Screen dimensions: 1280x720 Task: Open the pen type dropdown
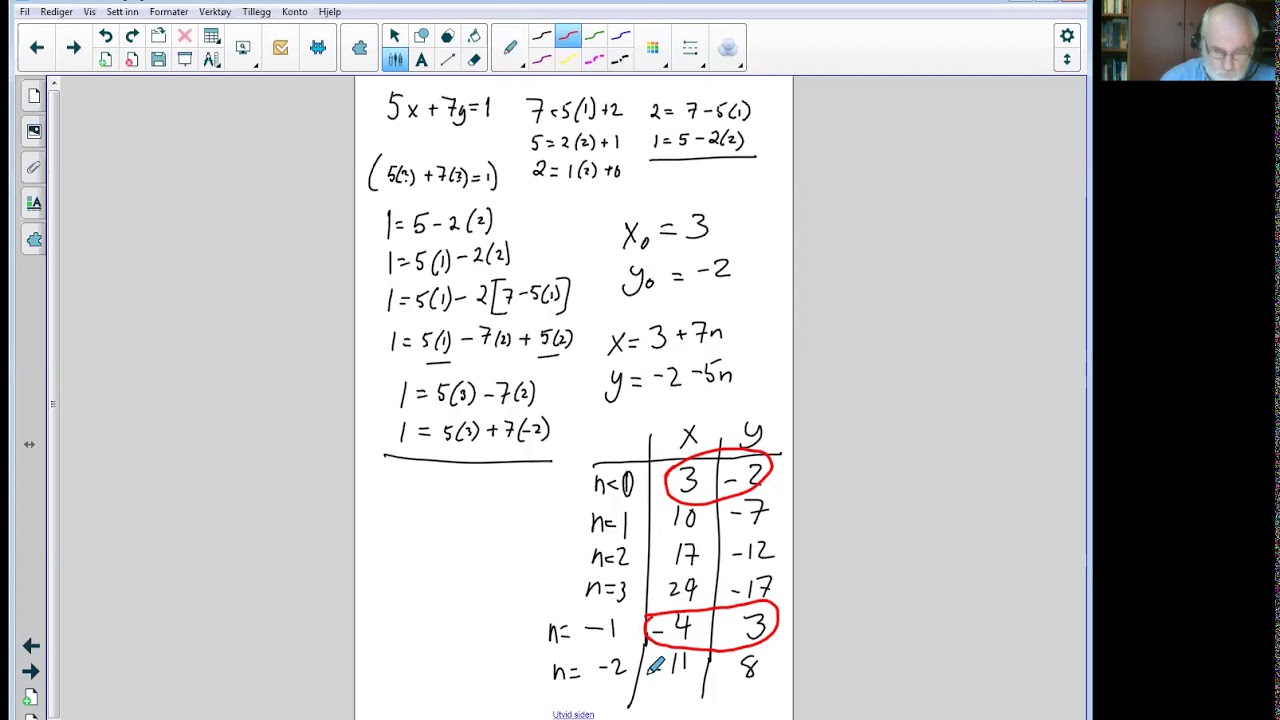point(511,48)
